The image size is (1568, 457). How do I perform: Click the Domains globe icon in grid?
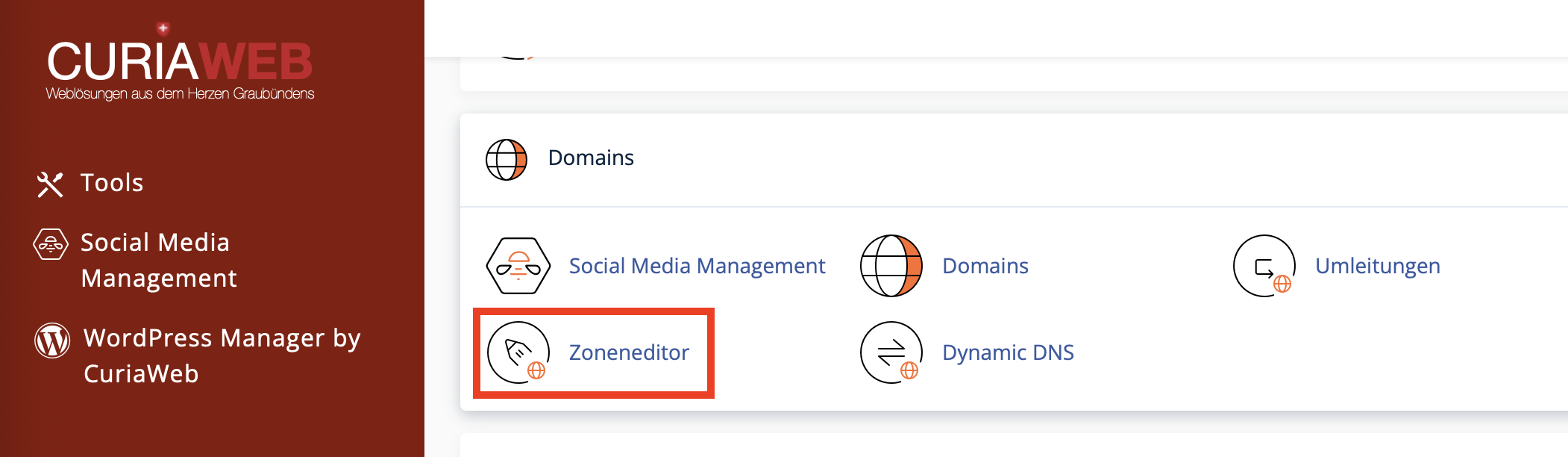[891, 266]
